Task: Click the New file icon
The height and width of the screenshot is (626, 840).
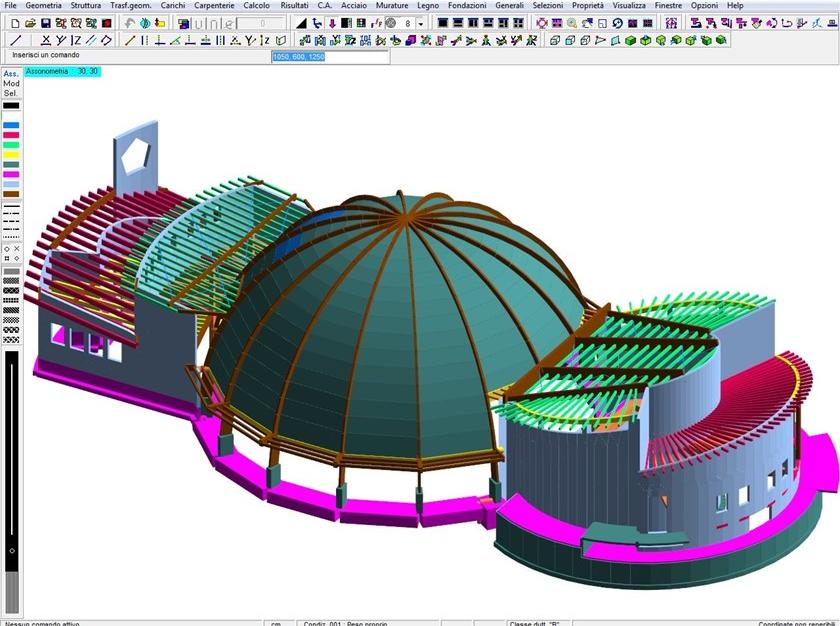Action: click(14, 23)
